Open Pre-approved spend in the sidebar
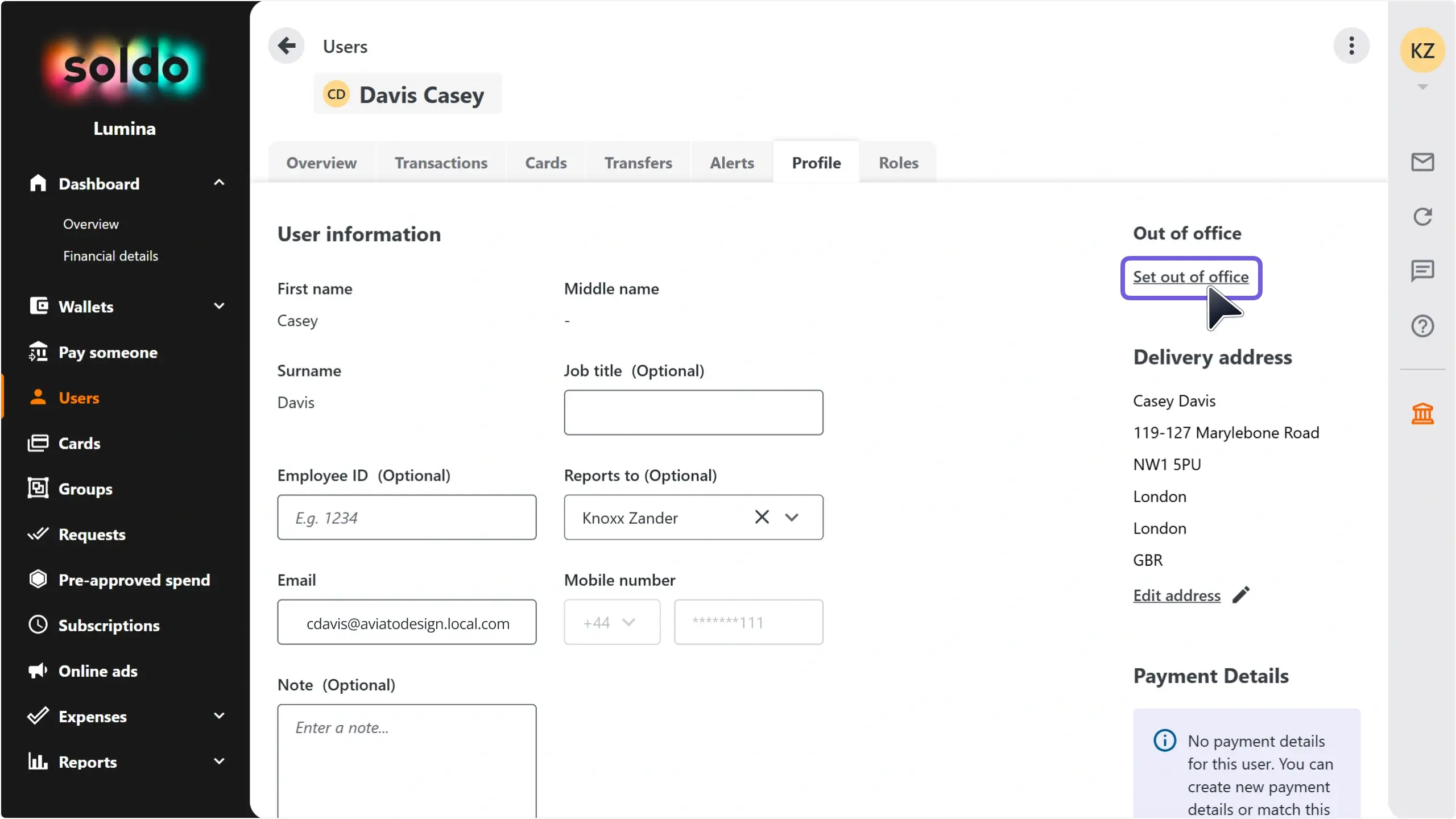 pos(134,580)
